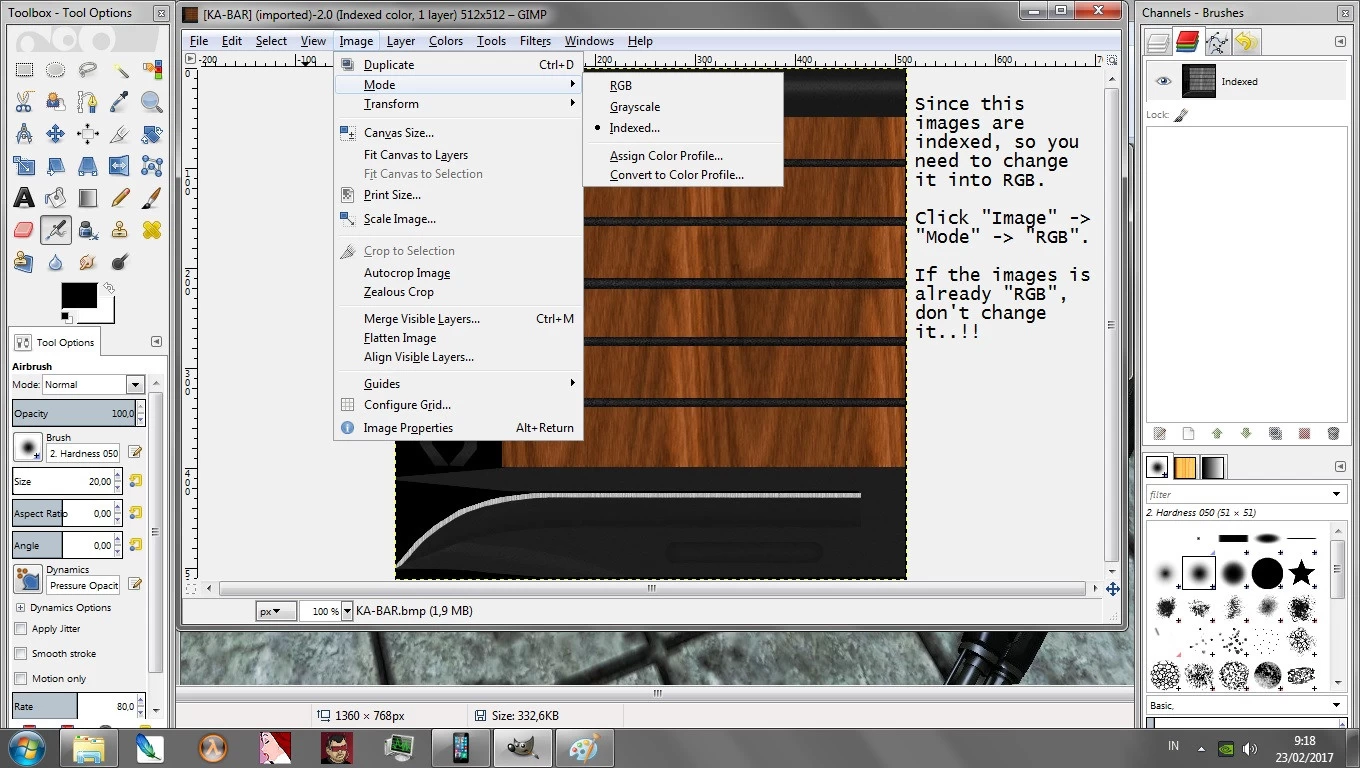The height and width of the screenshot is (768, 1360).
Task: Open the Colors menu in menu bar
Action: (x=446, y=41)
